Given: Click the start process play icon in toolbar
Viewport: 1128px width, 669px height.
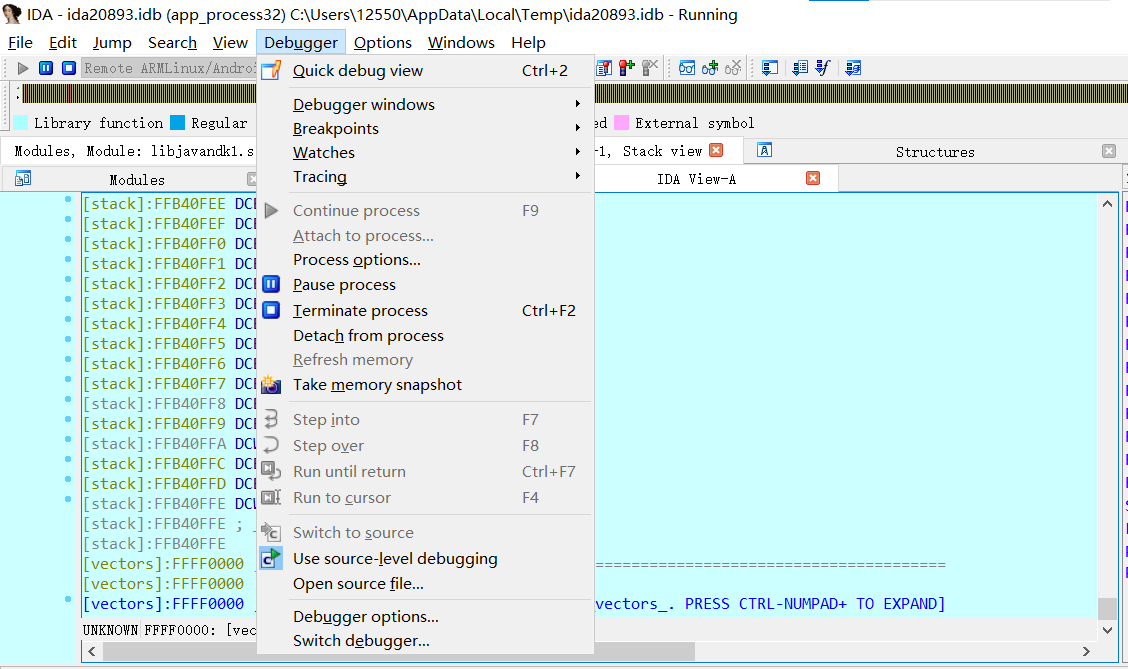Looking at the screenshot, I should tap(23, 68).
